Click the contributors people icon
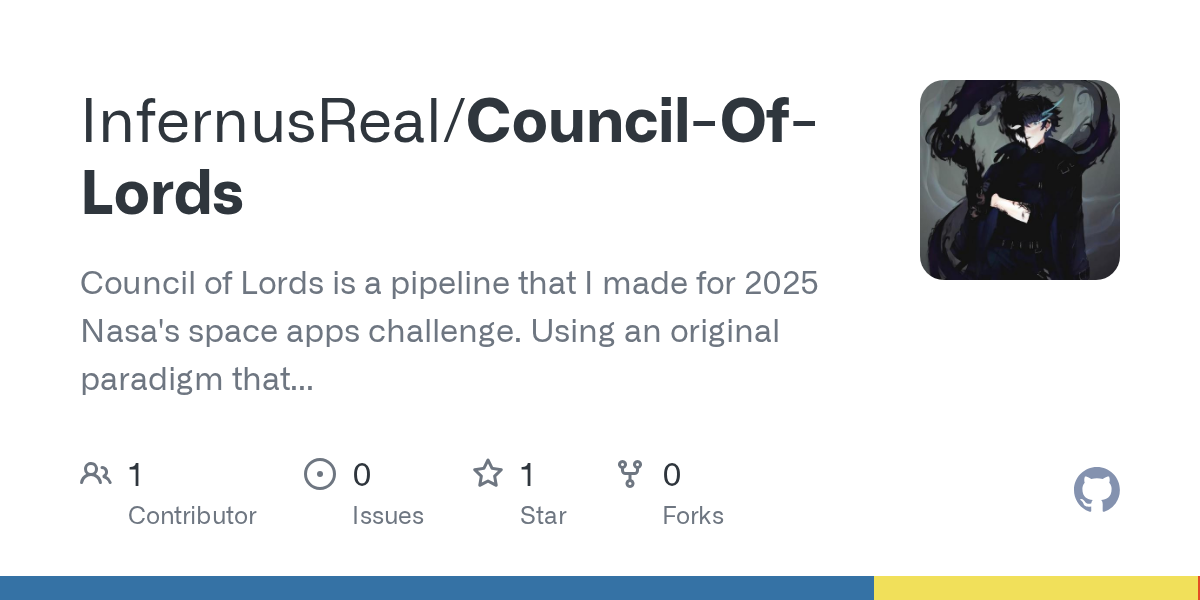 click(x=96, y=474)
